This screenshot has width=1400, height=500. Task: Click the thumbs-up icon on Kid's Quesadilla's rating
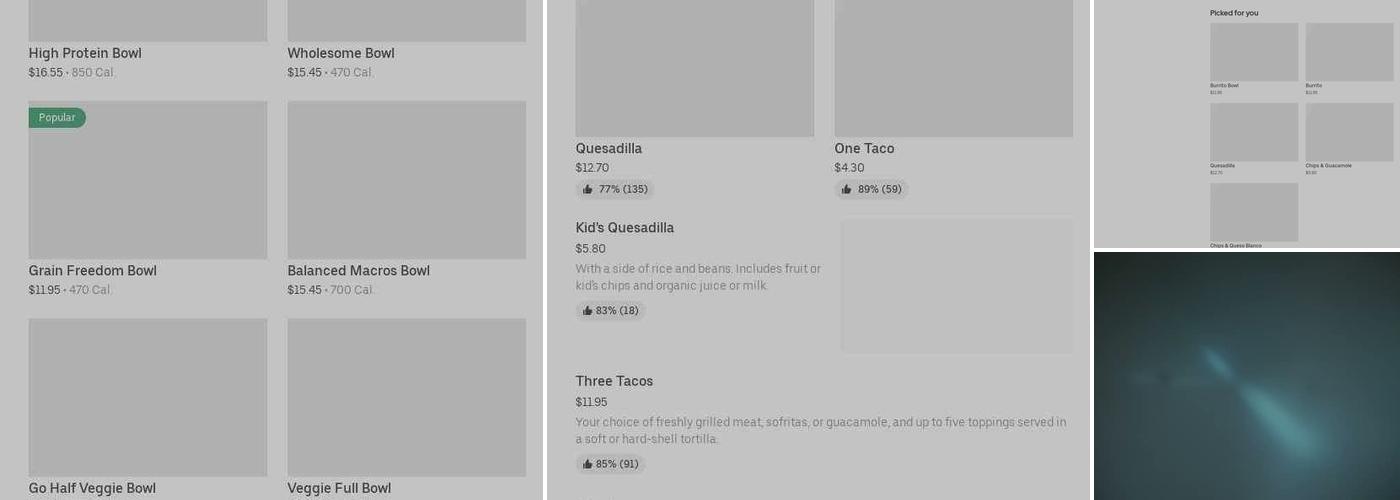(x=587, y=311)
